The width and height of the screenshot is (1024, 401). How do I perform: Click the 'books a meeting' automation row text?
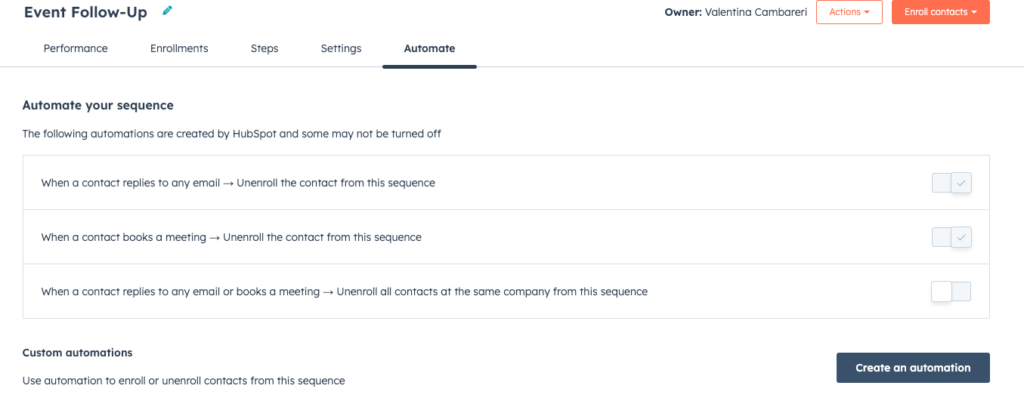point(231,238)
